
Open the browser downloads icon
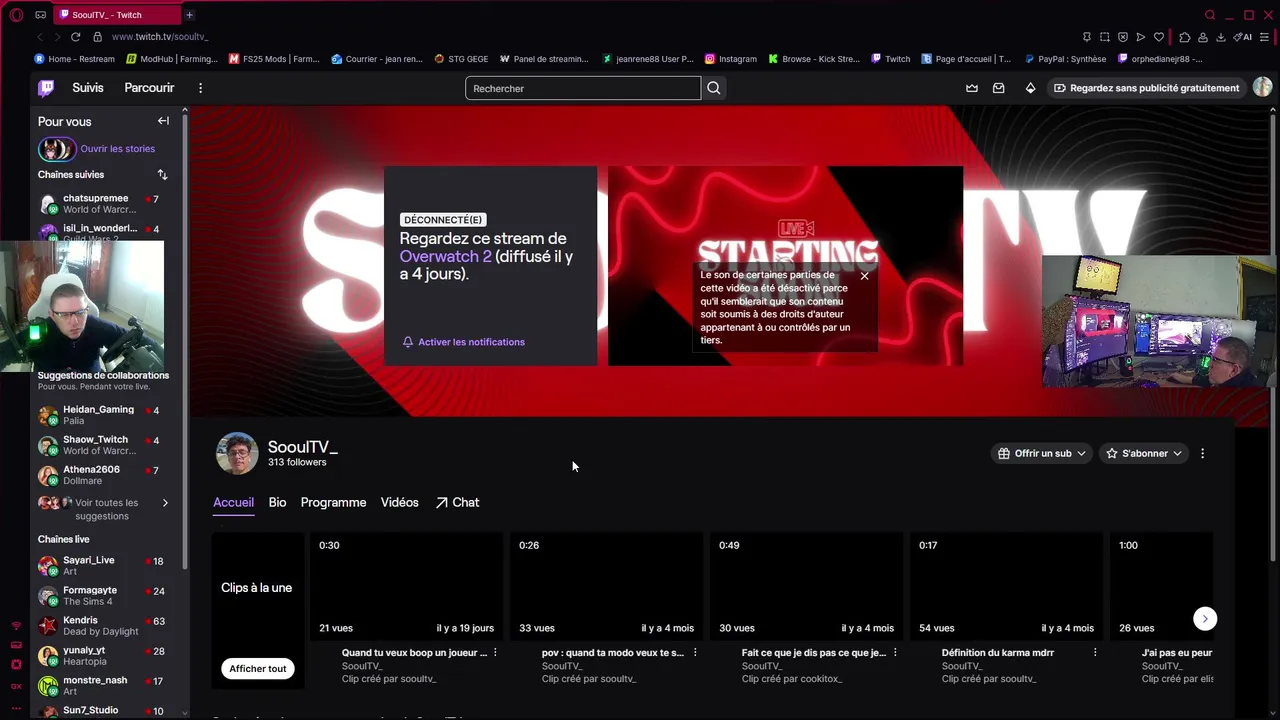[x=1221, y=37]
